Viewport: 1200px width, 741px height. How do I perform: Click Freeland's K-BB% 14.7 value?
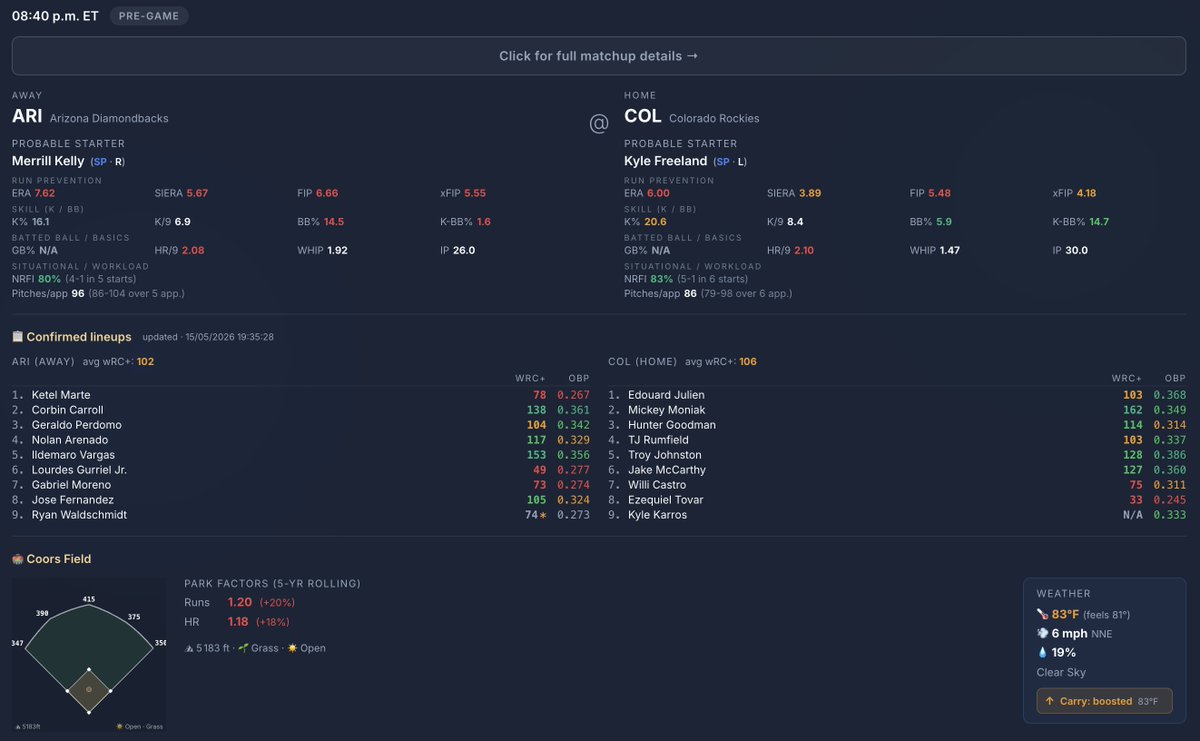pos(1099,221)
